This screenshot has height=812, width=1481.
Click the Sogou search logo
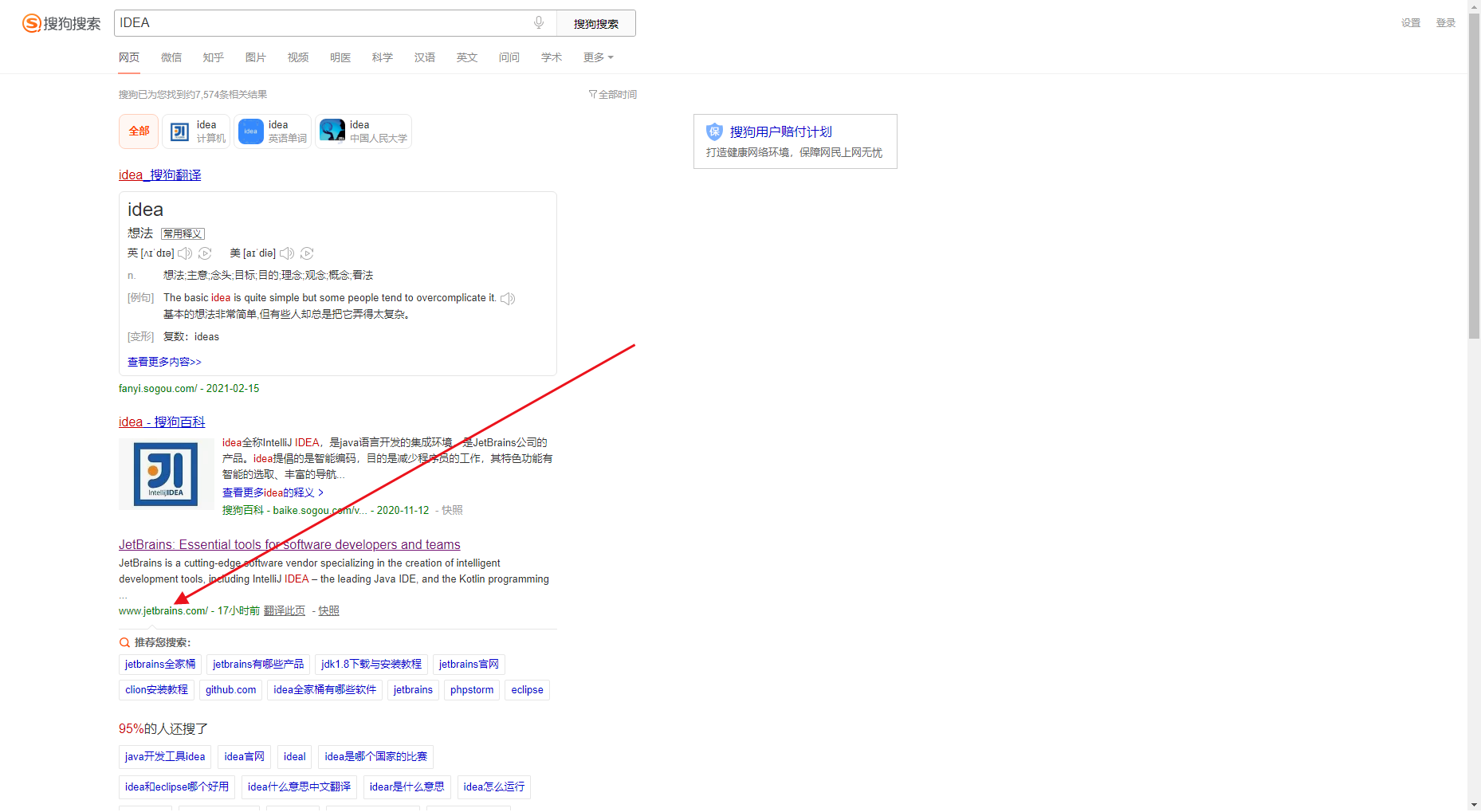click(x=61, y=24)
